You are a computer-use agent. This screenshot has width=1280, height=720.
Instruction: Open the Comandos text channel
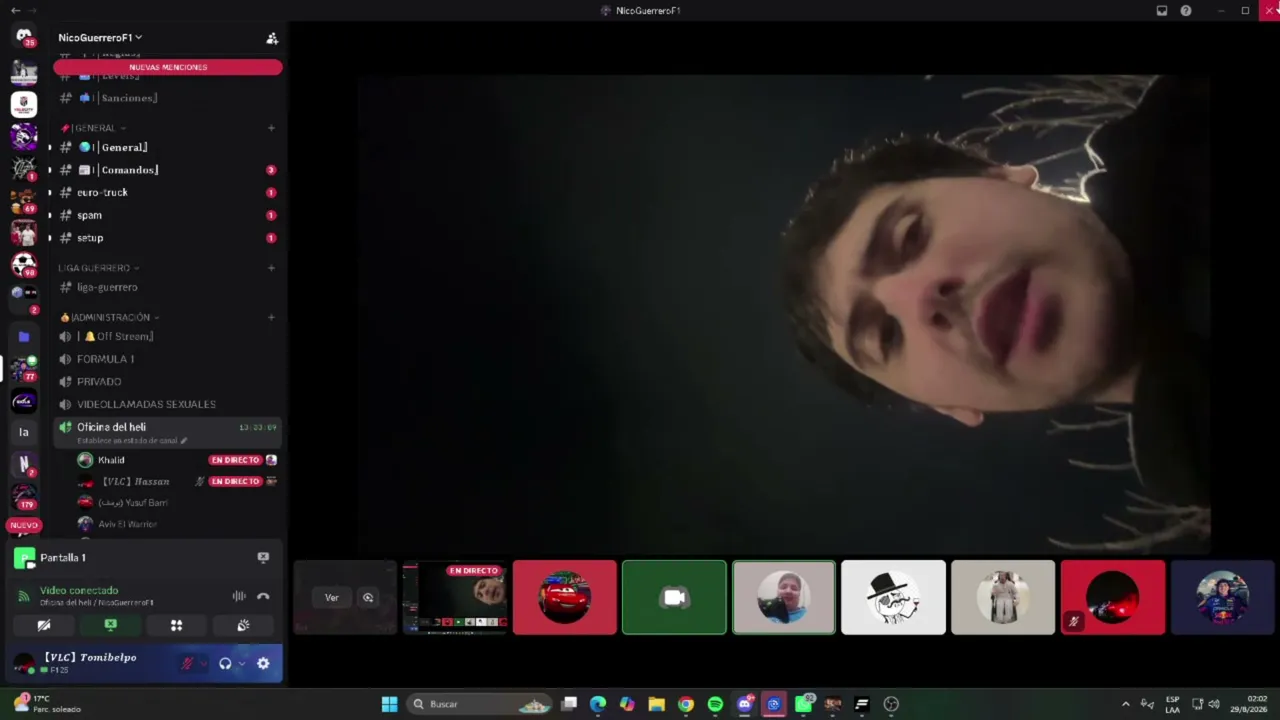pos(167,170)
